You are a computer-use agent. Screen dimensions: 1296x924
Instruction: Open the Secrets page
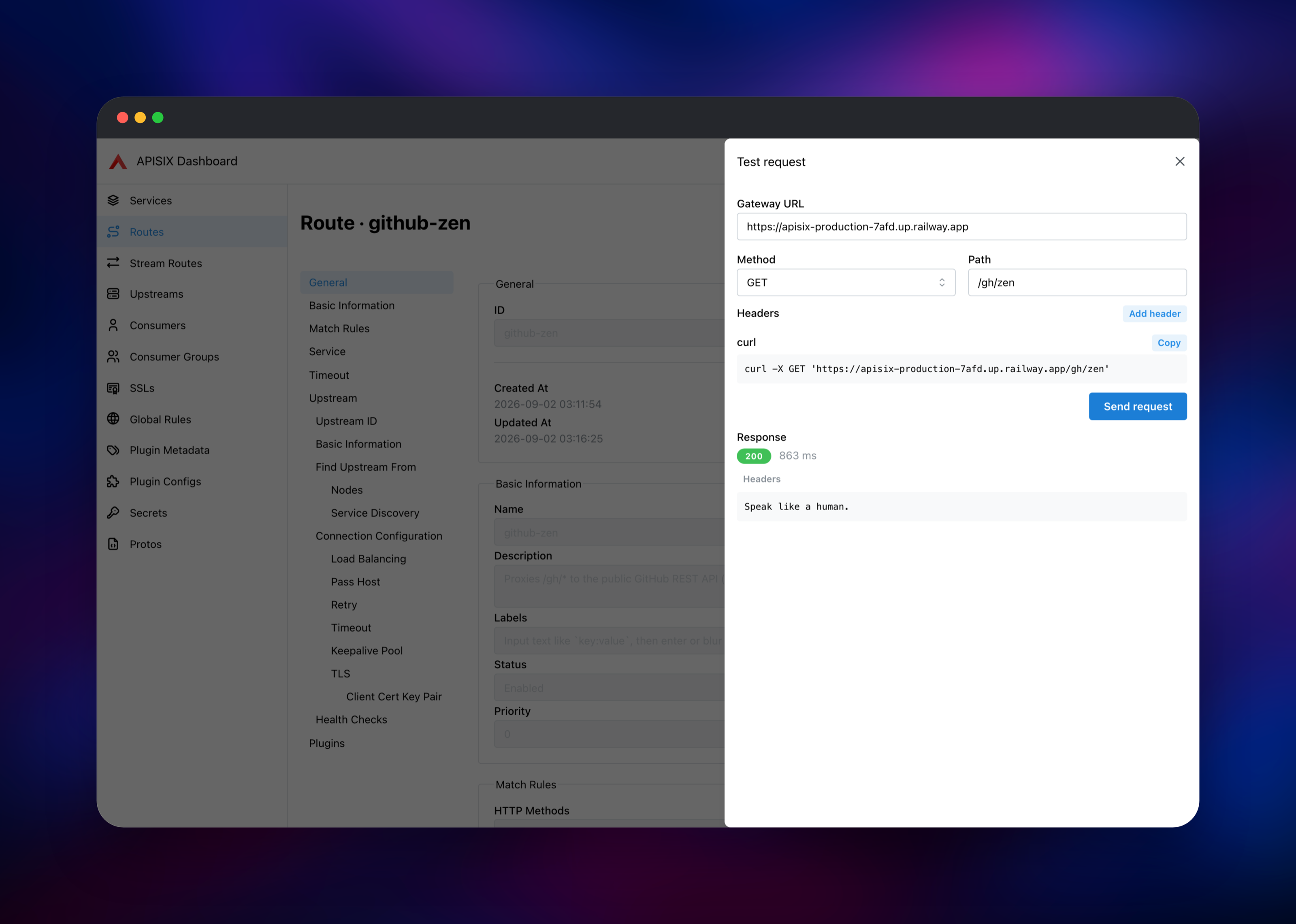coord(192,513)
